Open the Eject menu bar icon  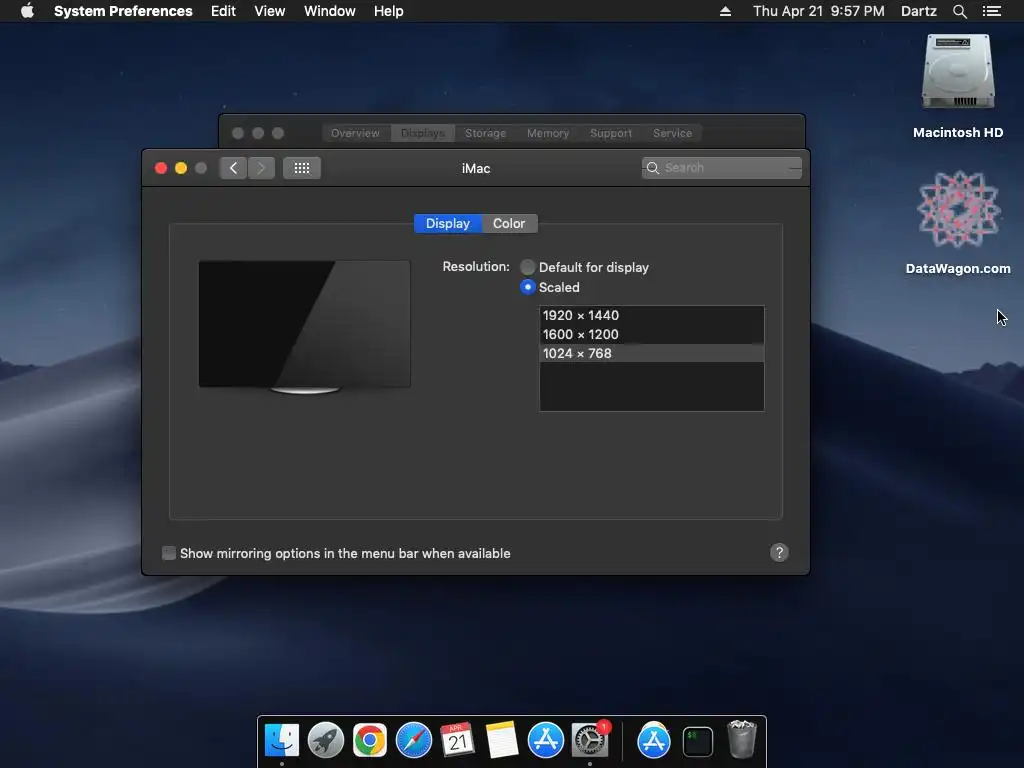pyautogui.click(x=725, y=11)
